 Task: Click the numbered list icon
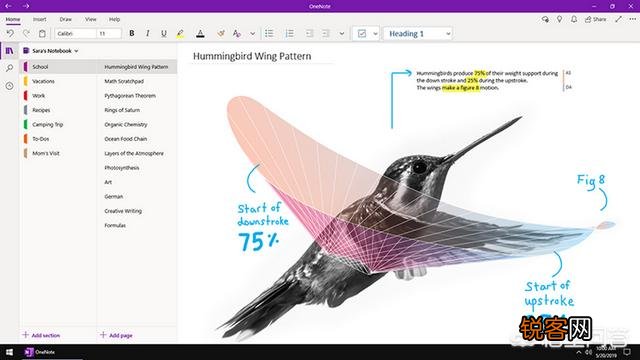click(289, 33)
